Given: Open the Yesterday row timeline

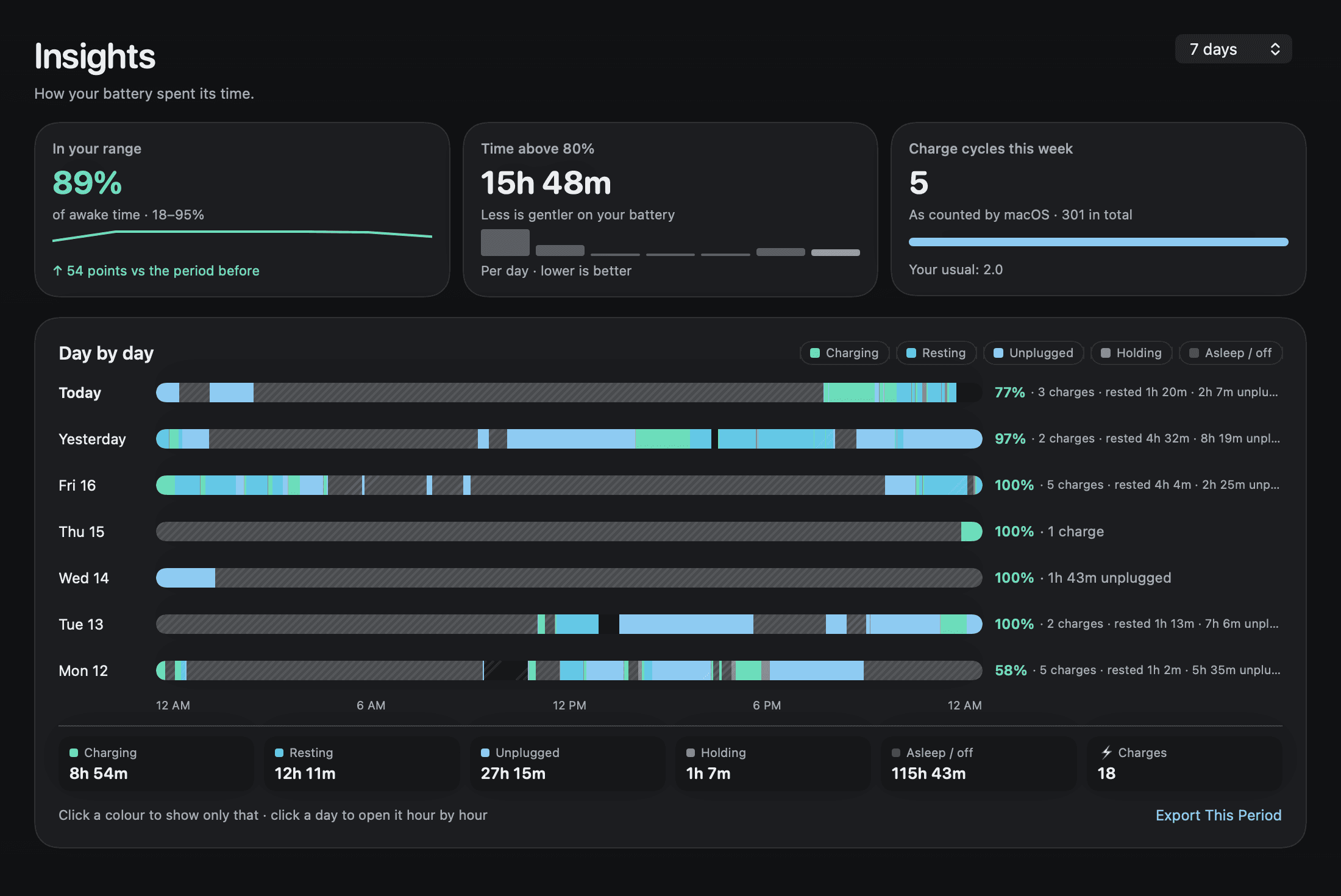Looking at the screenshot, I should tap(569, 439).
